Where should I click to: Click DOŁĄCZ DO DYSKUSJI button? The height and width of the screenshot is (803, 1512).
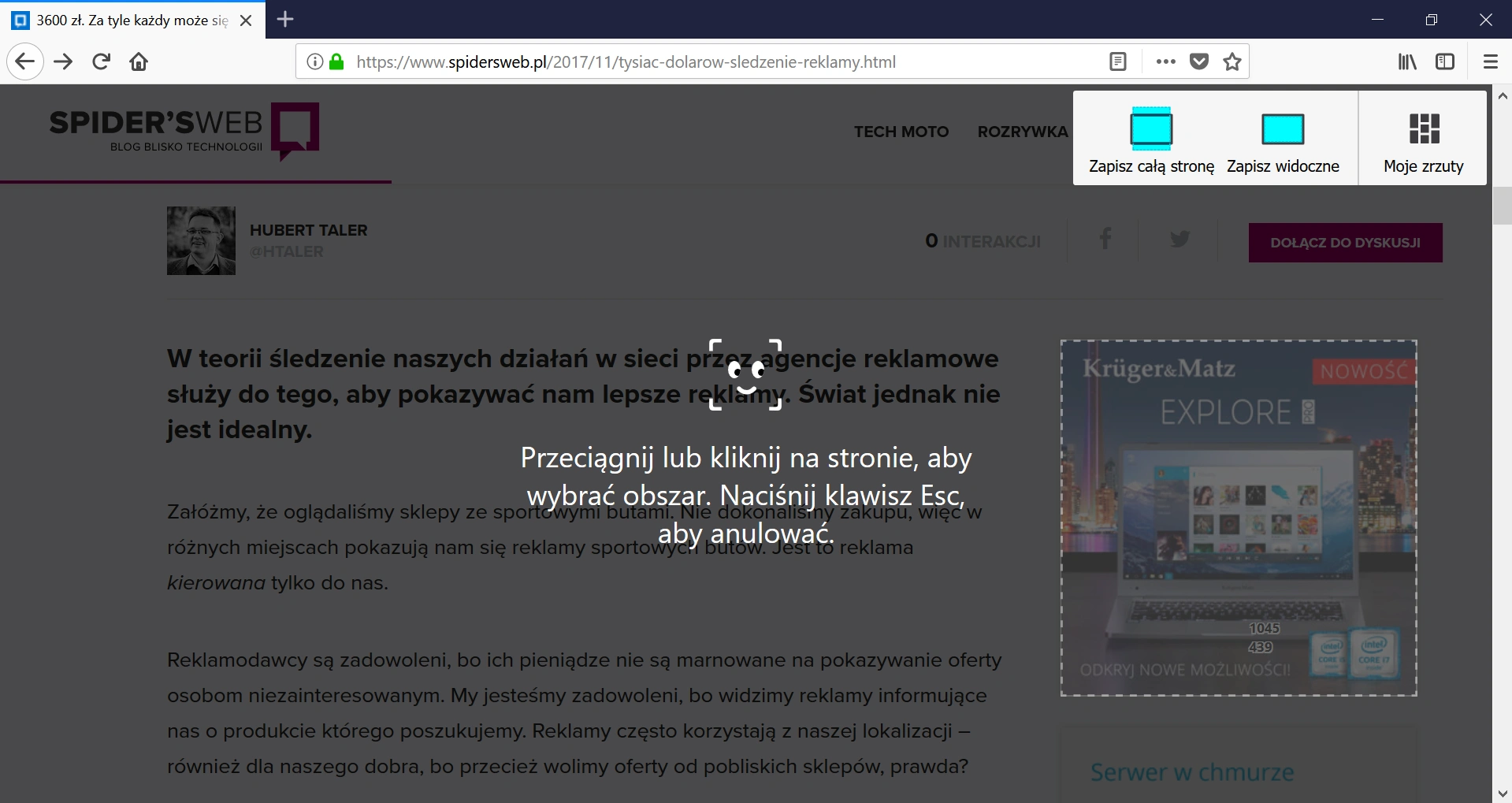pyautogui.click(x=1345, y=243)
